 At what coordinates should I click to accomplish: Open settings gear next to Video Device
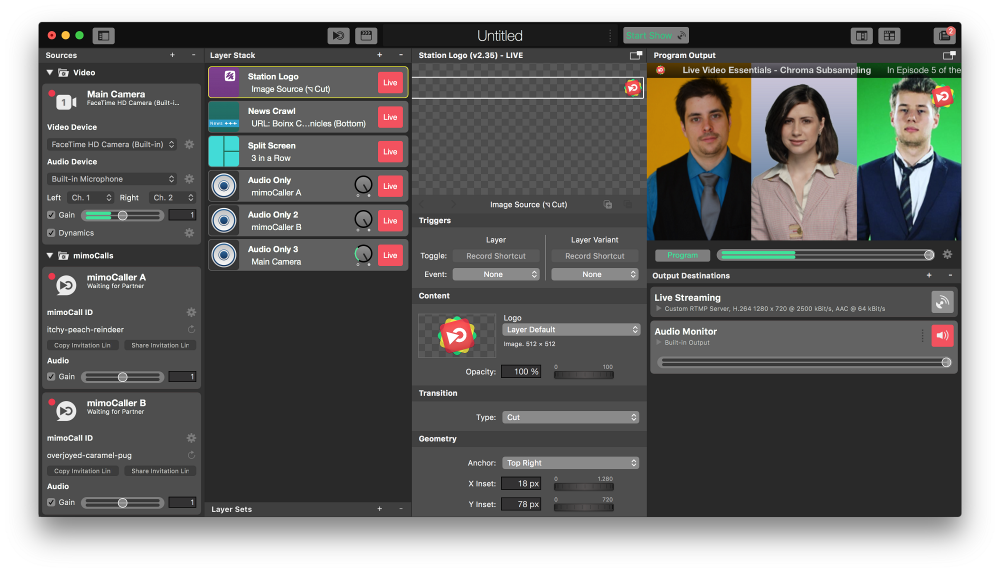189,145
